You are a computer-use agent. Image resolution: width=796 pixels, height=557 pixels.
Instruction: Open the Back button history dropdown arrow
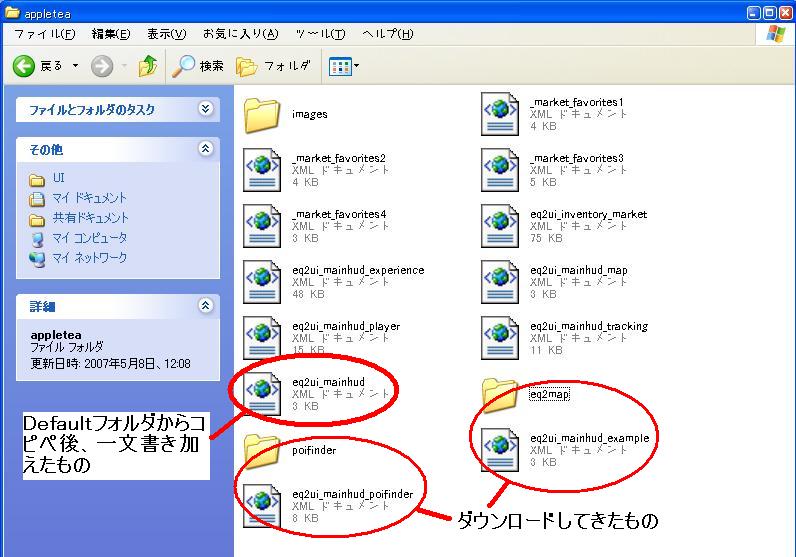coord(75,66)
